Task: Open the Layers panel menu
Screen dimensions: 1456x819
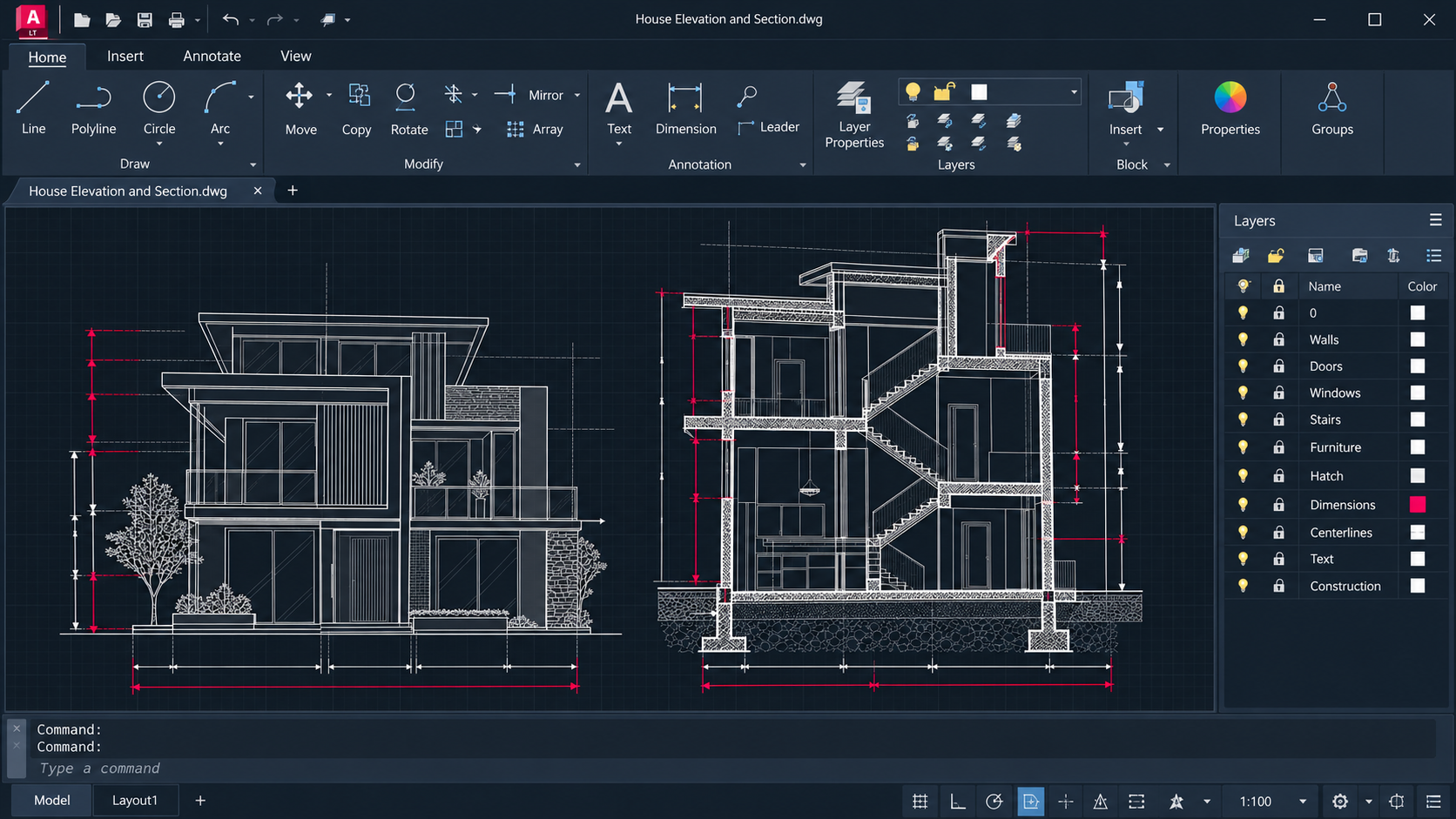Action: tap(1435, 220)
